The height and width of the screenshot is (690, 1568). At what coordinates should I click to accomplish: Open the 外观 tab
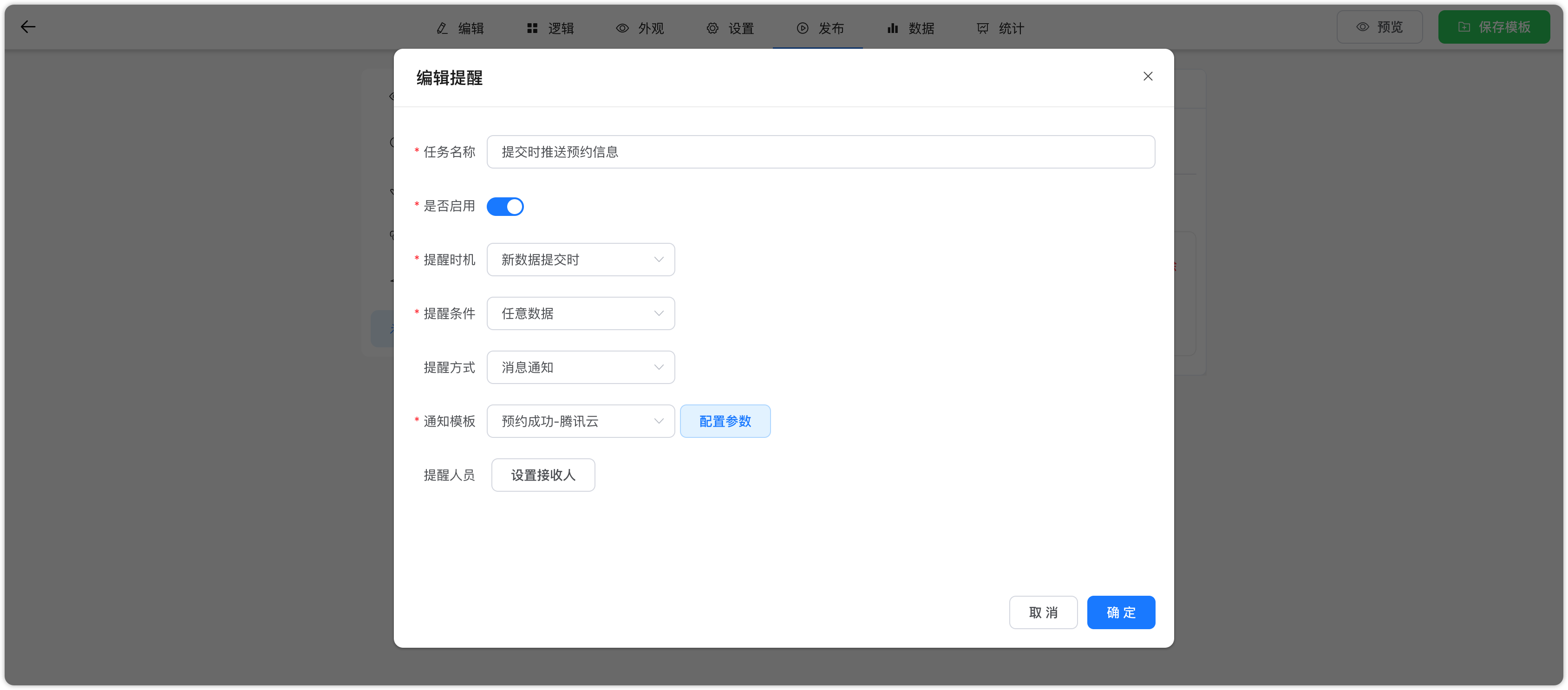[640, 28]
